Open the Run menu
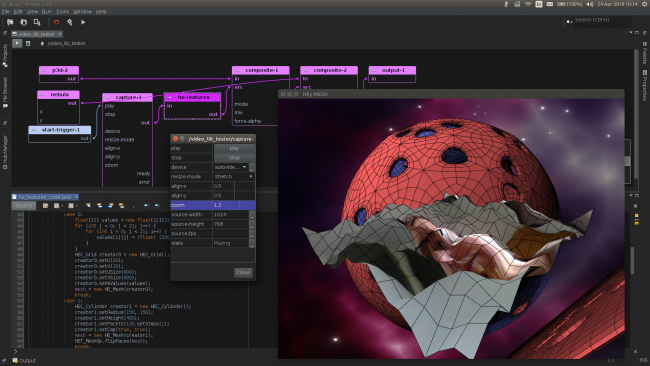The width and height of the screenshot is (650, 366). (x=47, y=12)
